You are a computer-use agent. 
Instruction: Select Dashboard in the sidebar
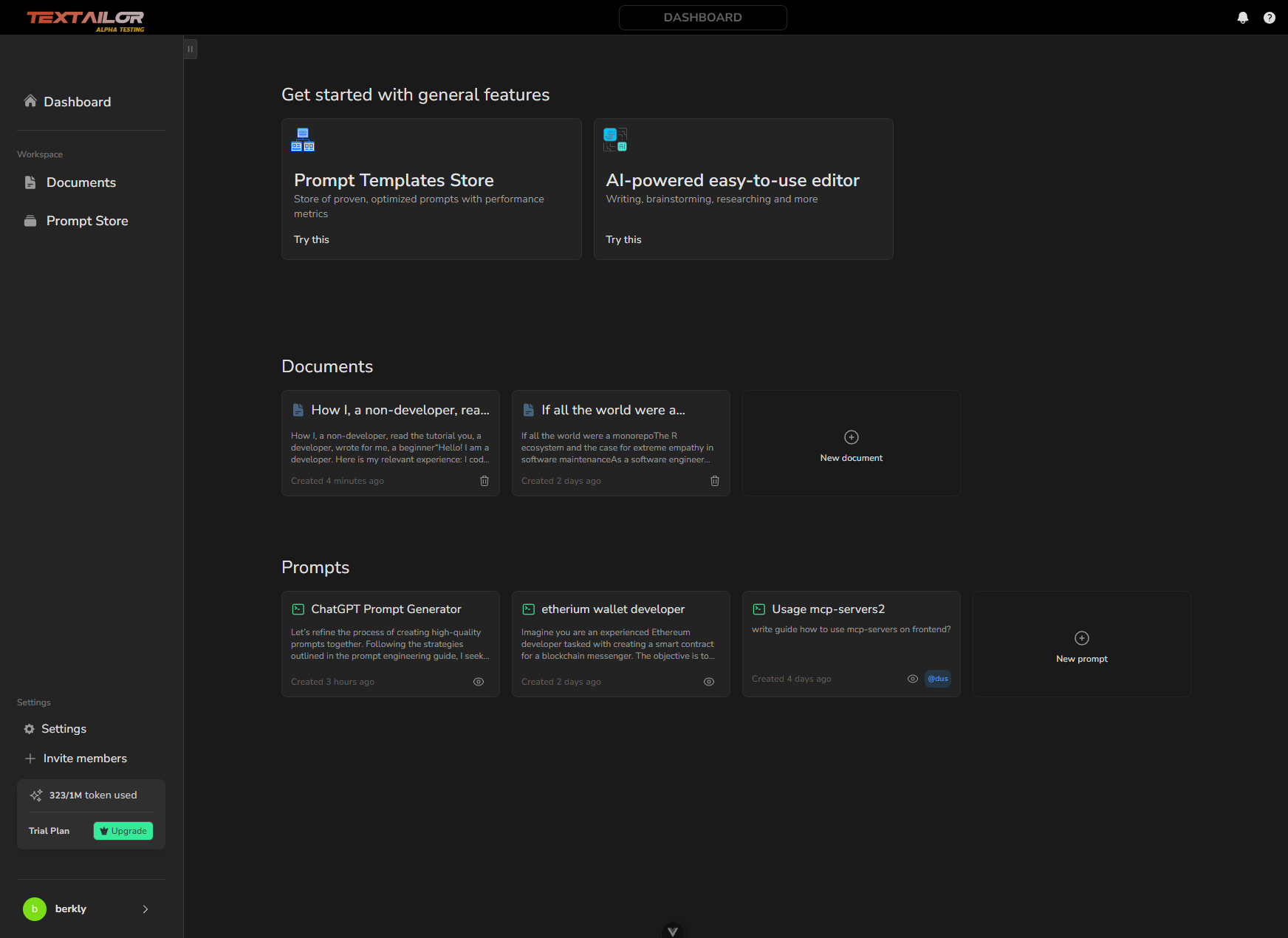[x=78, y=101]
